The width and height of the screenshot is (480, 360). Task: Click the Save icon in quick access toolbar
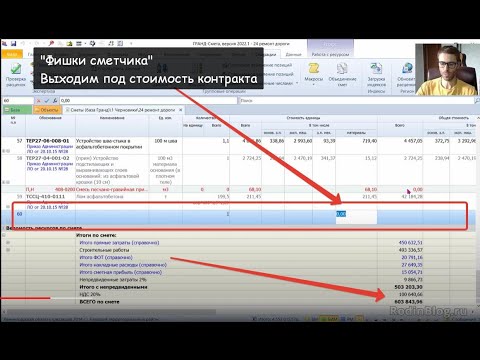pyautogui.click(x=14, y=43)
